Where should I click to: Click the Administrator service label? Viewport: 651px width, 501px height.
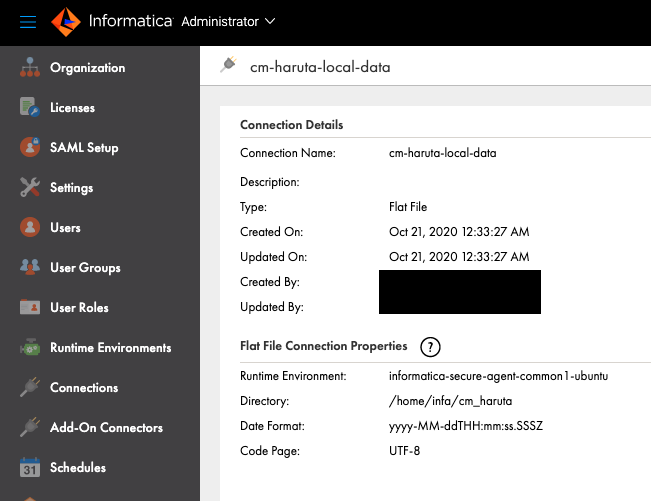220,22
